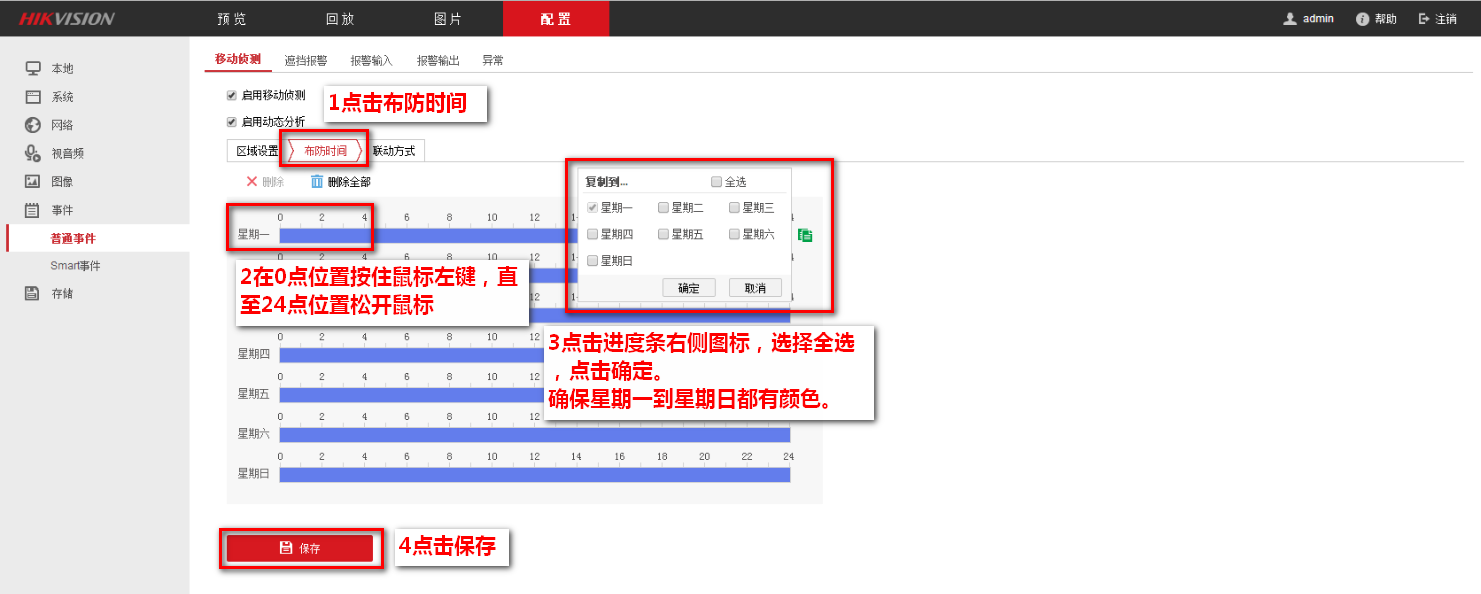Click the 星期日 schedule bar

coord(535,474)
